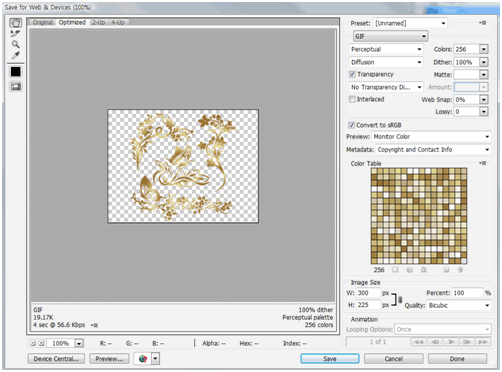Select the Zoom tool
Viewport: 502px width, 372px height.
[x=15, y=44]
